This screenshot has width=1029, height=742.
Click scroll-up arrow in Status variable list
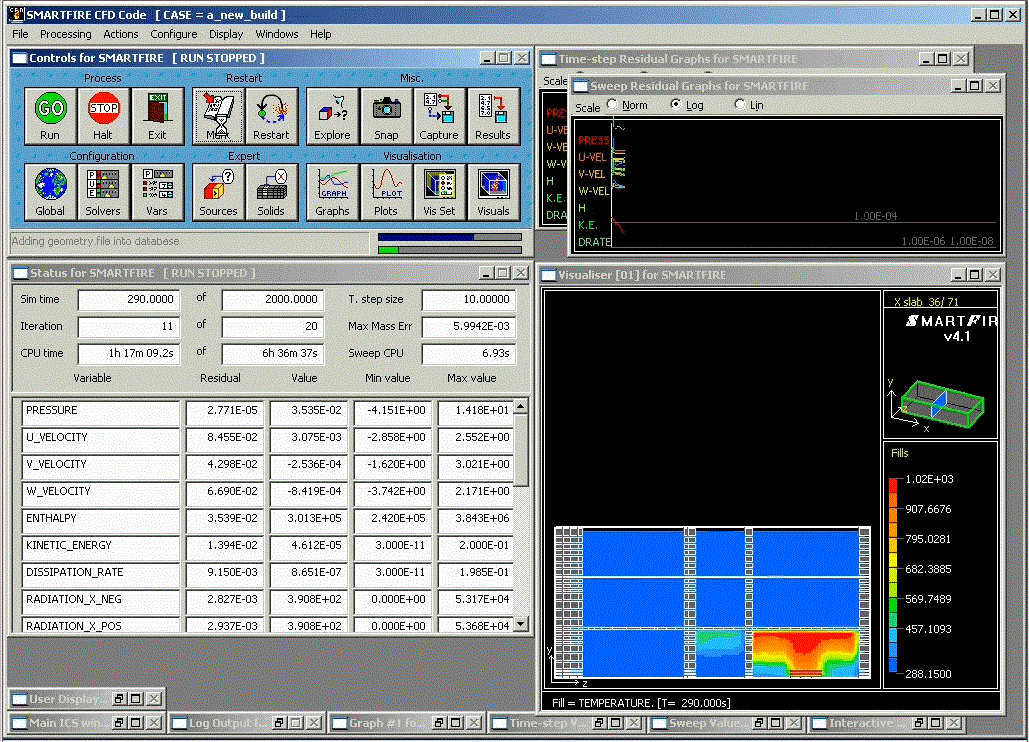[520, 407]
